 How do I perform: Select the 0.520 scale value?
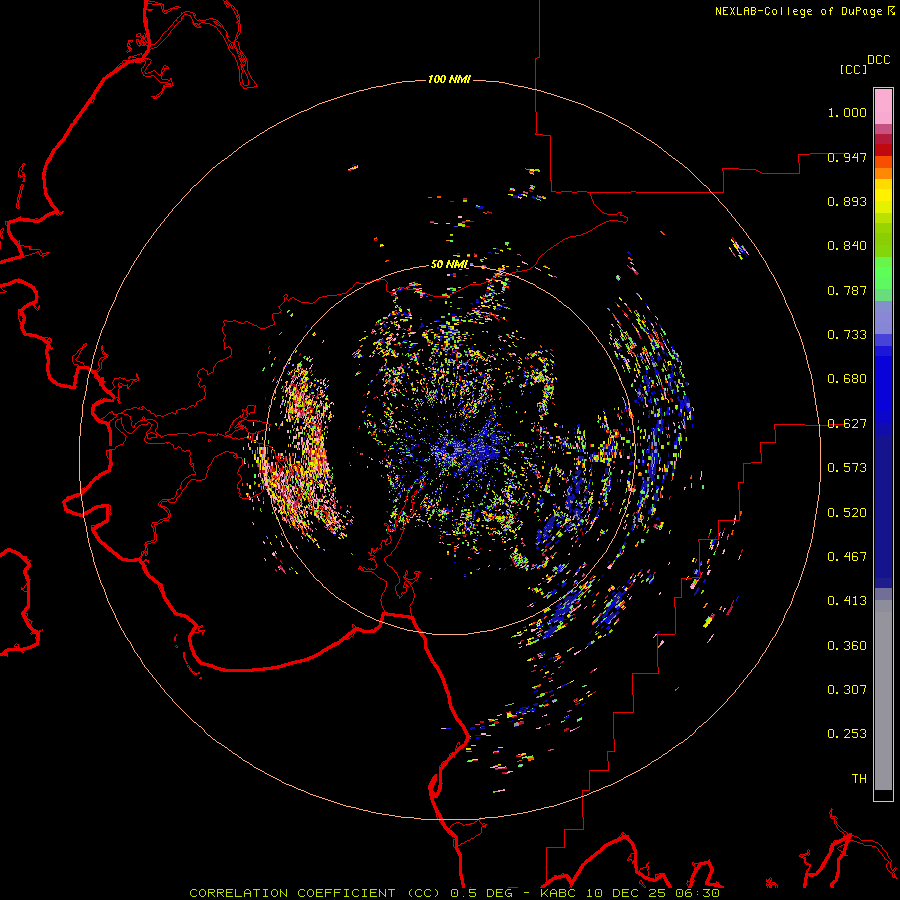tap(847, 513)
